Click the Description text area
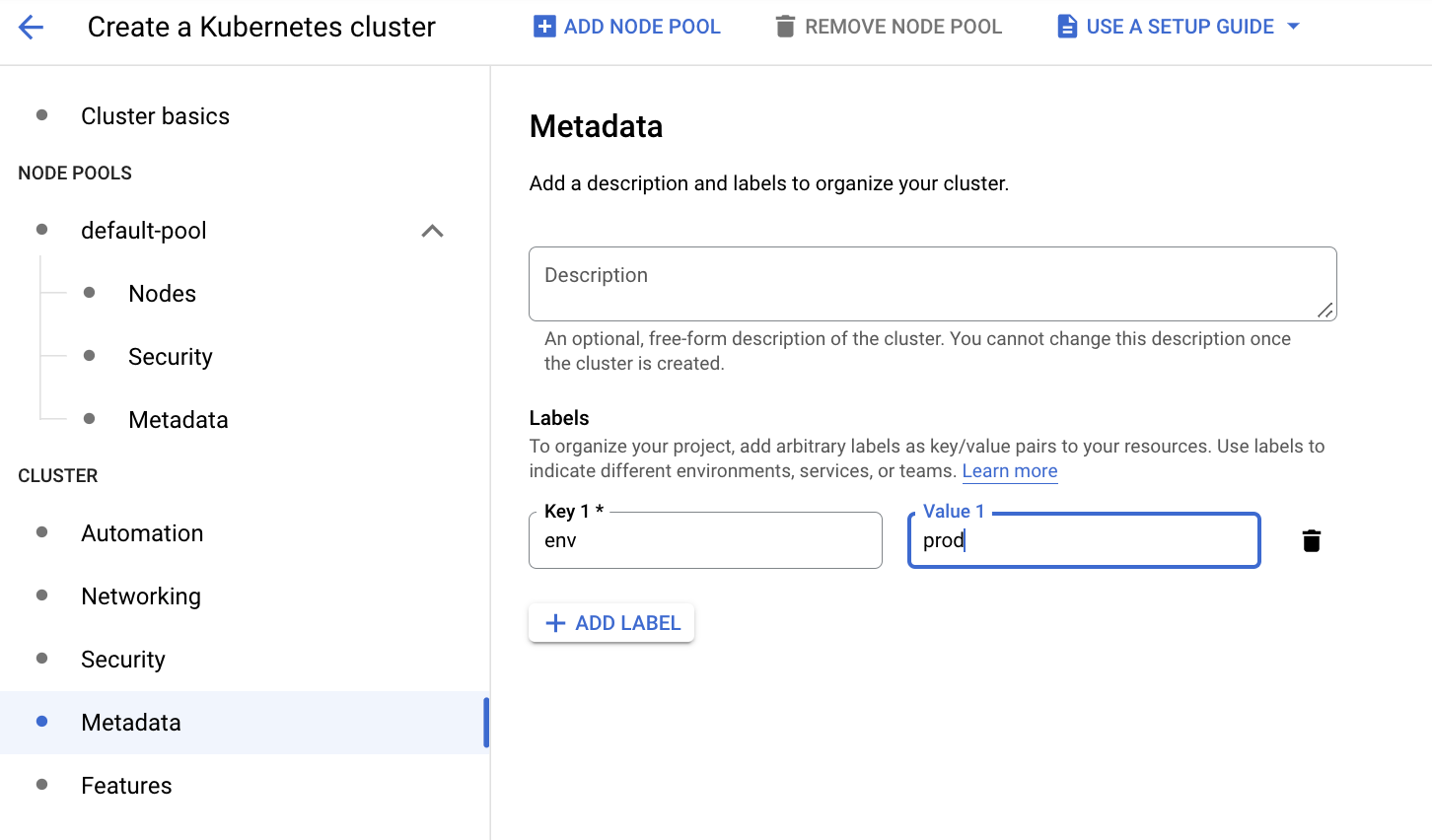1432x840 pixels. [933, 284]
